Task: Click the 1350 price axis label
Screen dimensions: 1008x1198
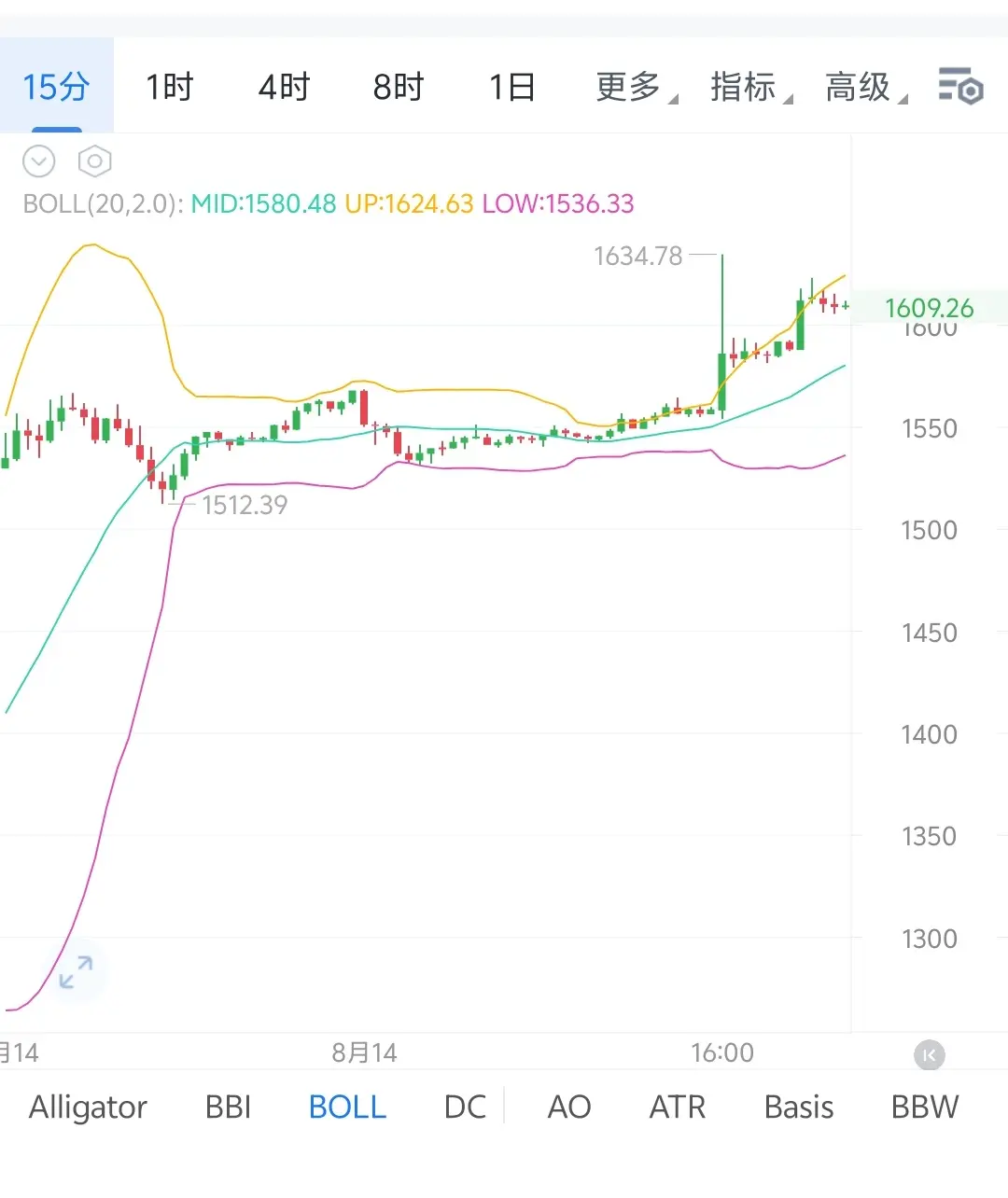Action: 929,836
